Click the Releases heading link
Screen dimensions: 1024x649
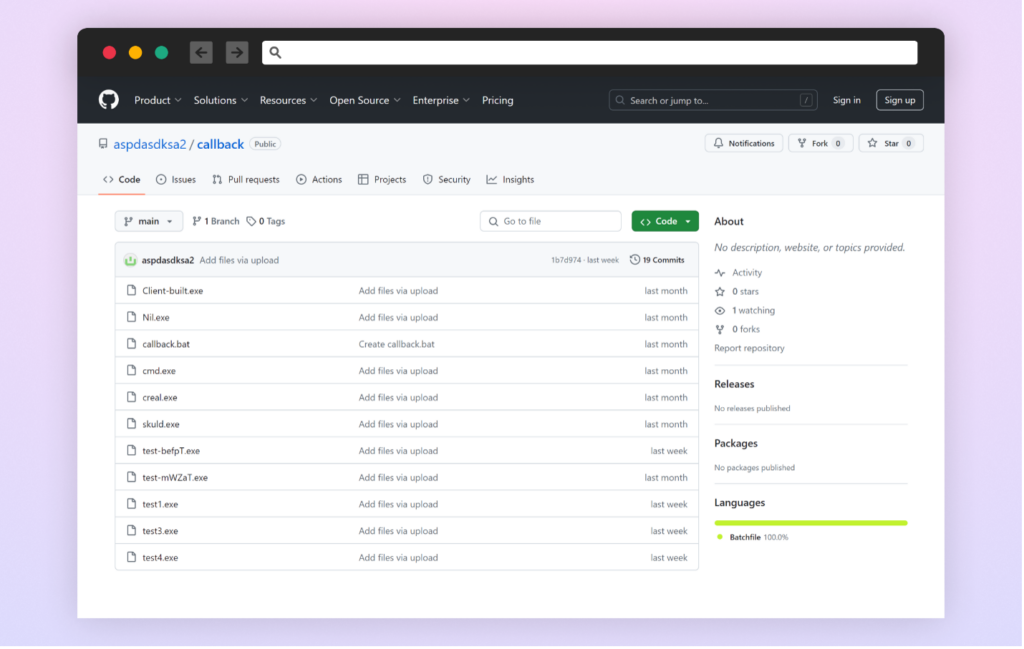click(734, 385)
